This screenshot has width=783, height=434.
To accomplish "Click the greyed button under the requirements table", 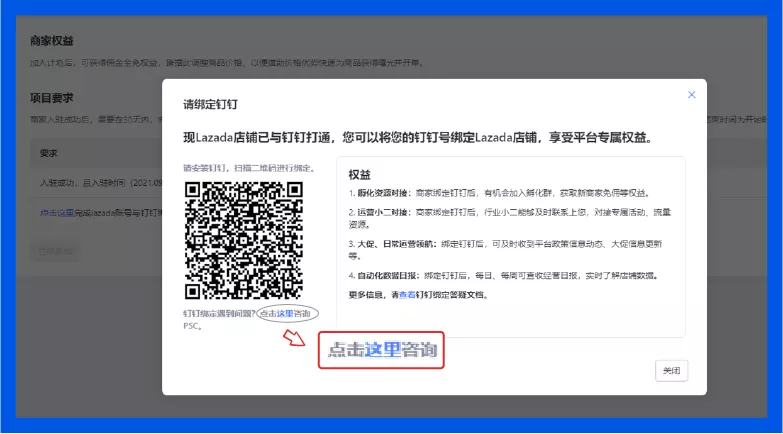I will click(55, 251).
